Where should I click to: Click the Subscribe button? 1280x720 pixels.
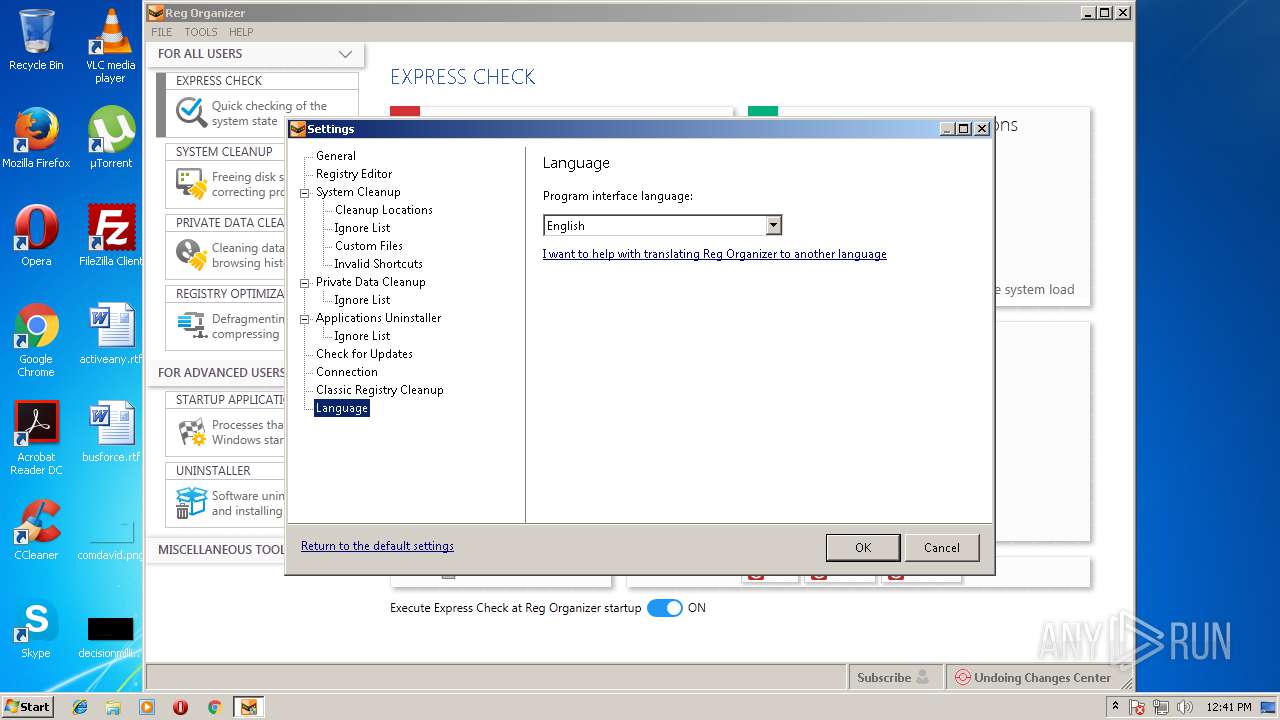(893, 677)
